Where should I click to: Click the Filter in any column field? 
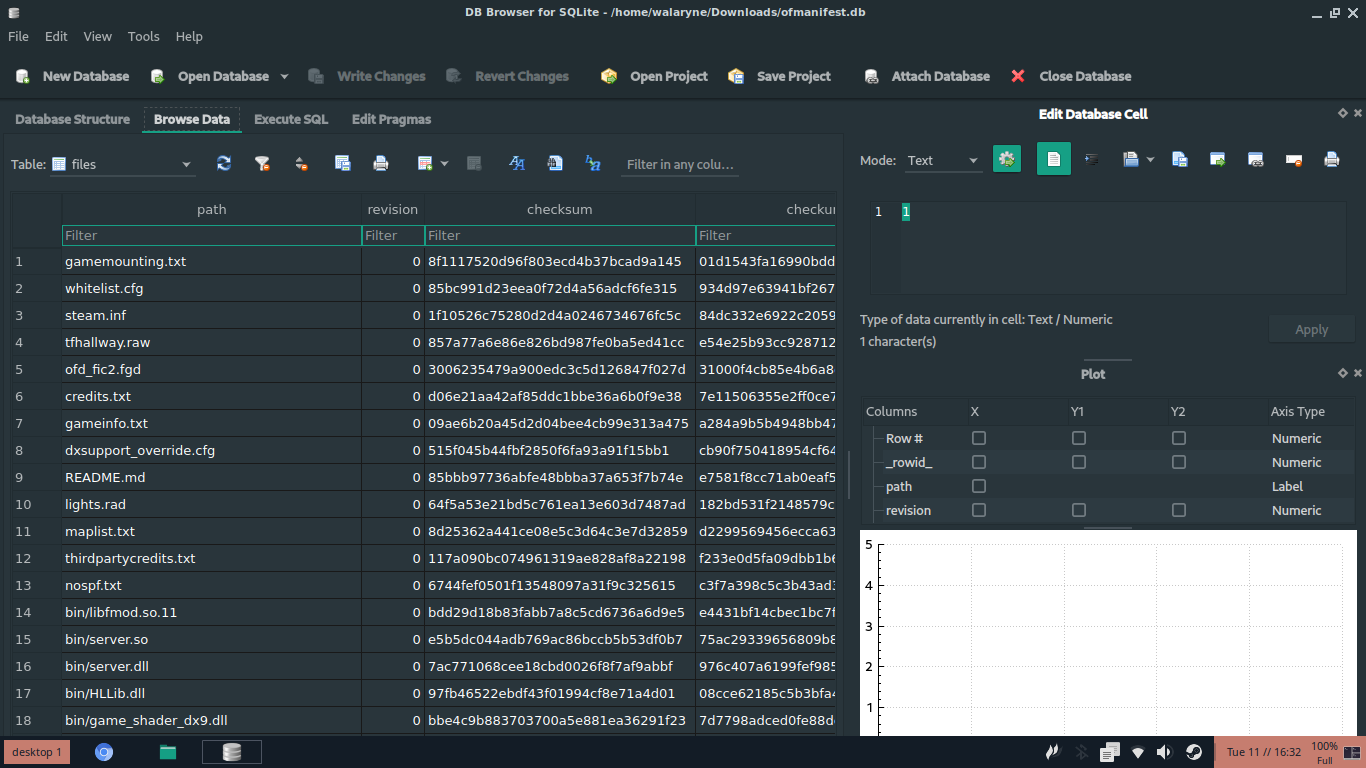coord(680,165)
